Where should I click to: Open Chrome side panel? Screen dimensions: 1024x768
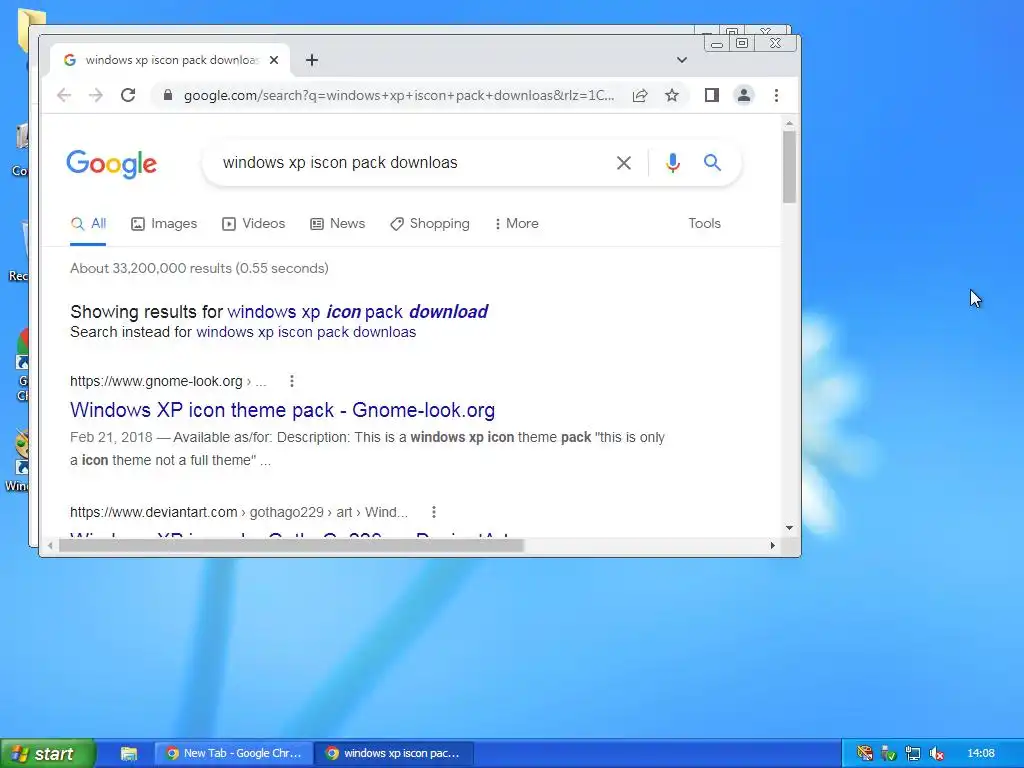(712, 95)
